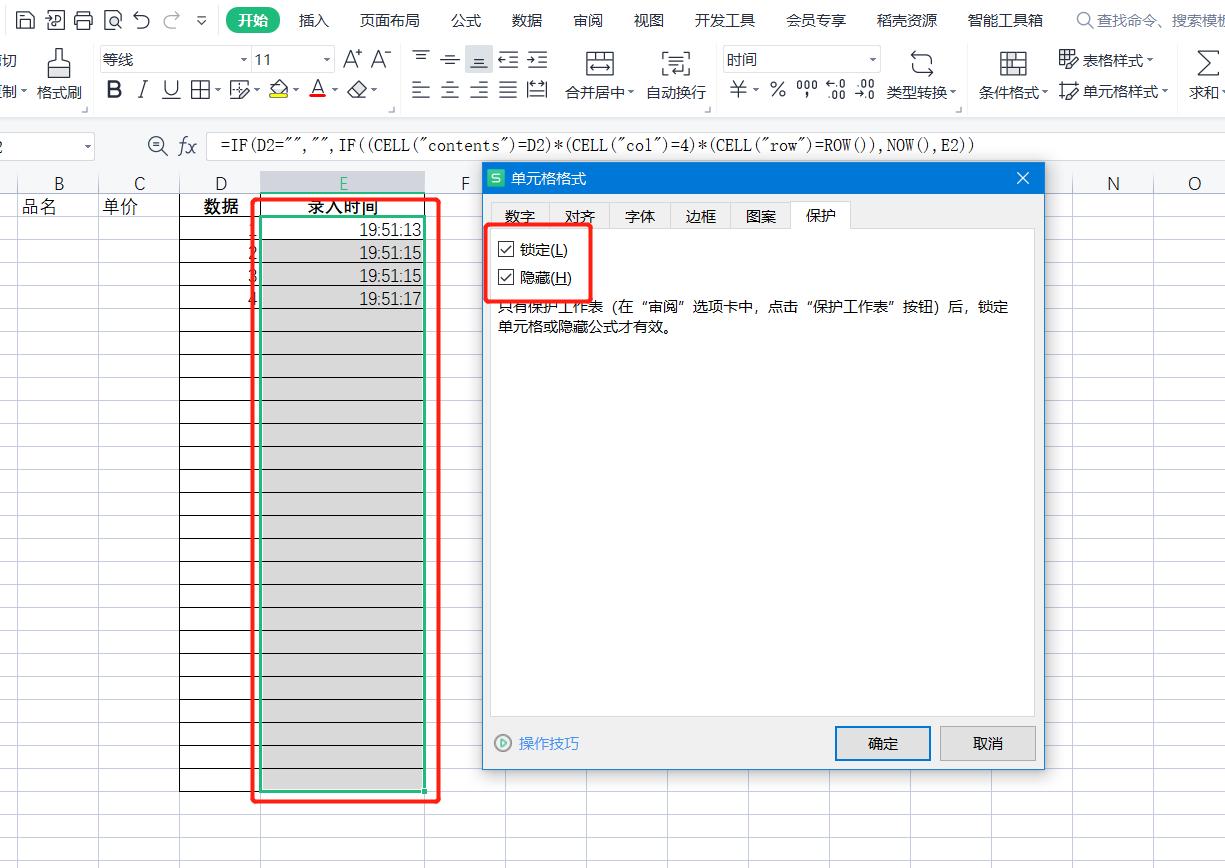1225x868 pixels.
Task: Pick the yellow fill color swatch
Action: [x=280, y=90]
